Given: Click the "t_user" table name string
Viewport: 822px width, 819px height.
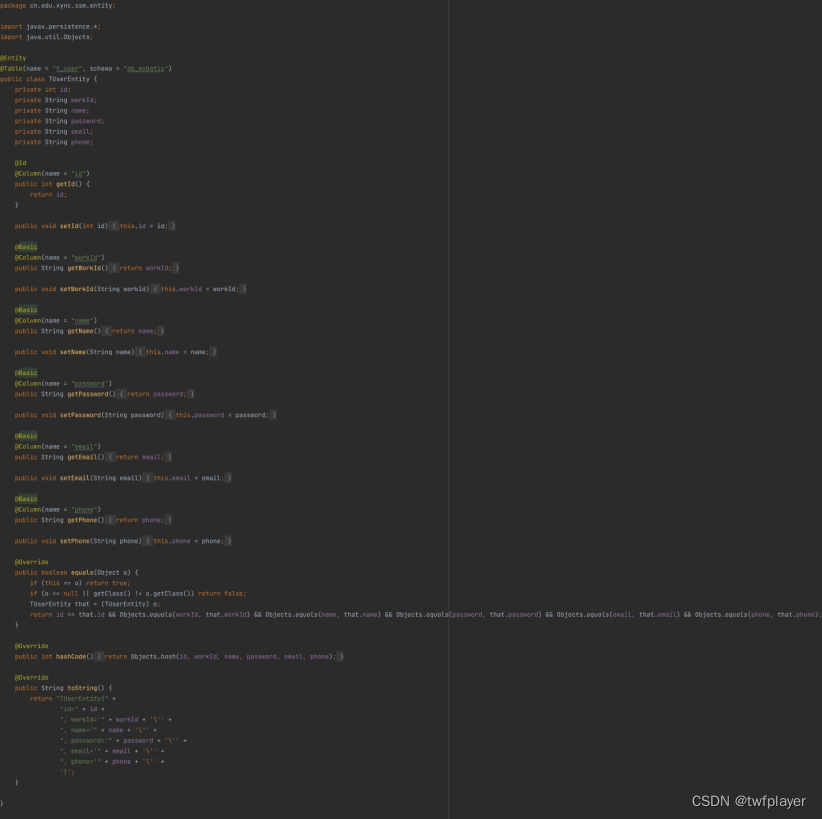Looking at the screenshot, I should click(x=67, y=69).
